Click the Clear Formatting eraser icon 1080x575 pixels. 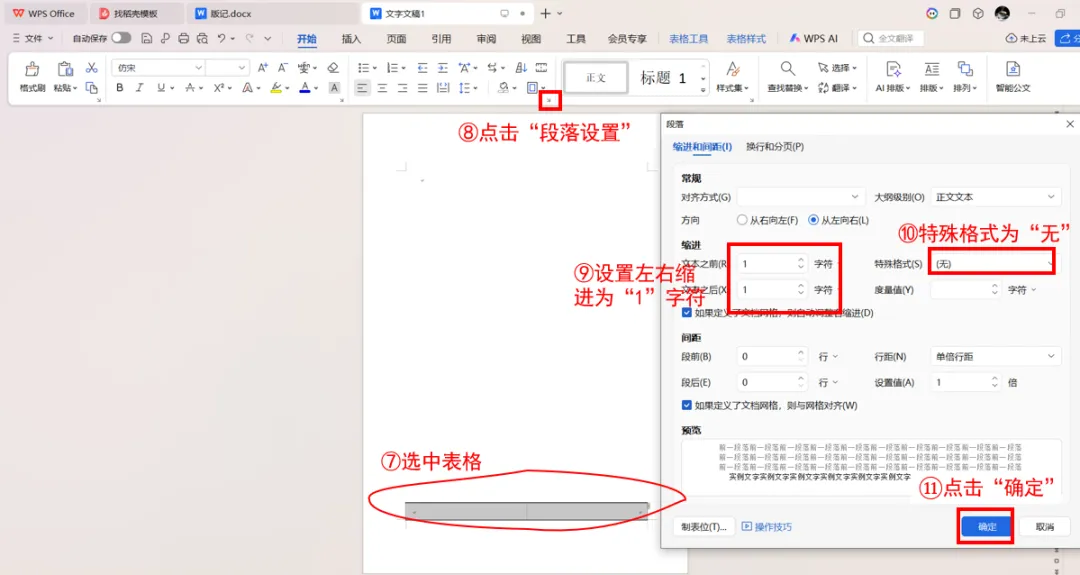pos(333,67)
